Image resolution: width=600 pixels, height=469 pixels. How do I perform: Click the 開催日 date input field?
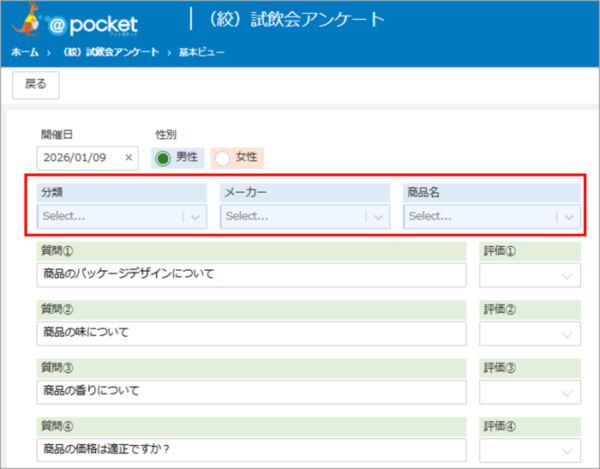[x=80, y=158]
